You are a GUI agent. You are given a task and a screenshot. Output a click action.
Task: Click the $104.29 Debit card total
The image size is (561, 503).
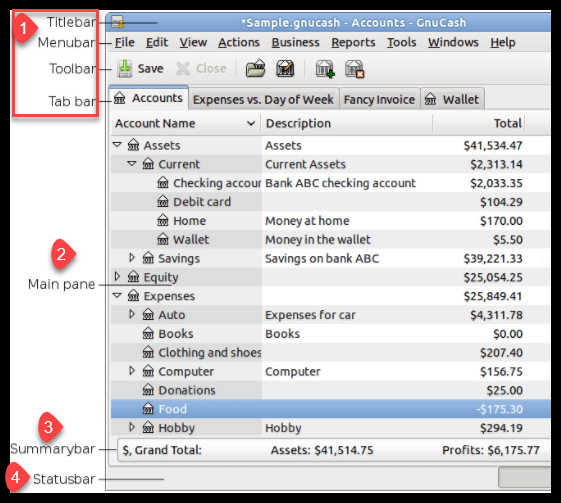point(501,201)
